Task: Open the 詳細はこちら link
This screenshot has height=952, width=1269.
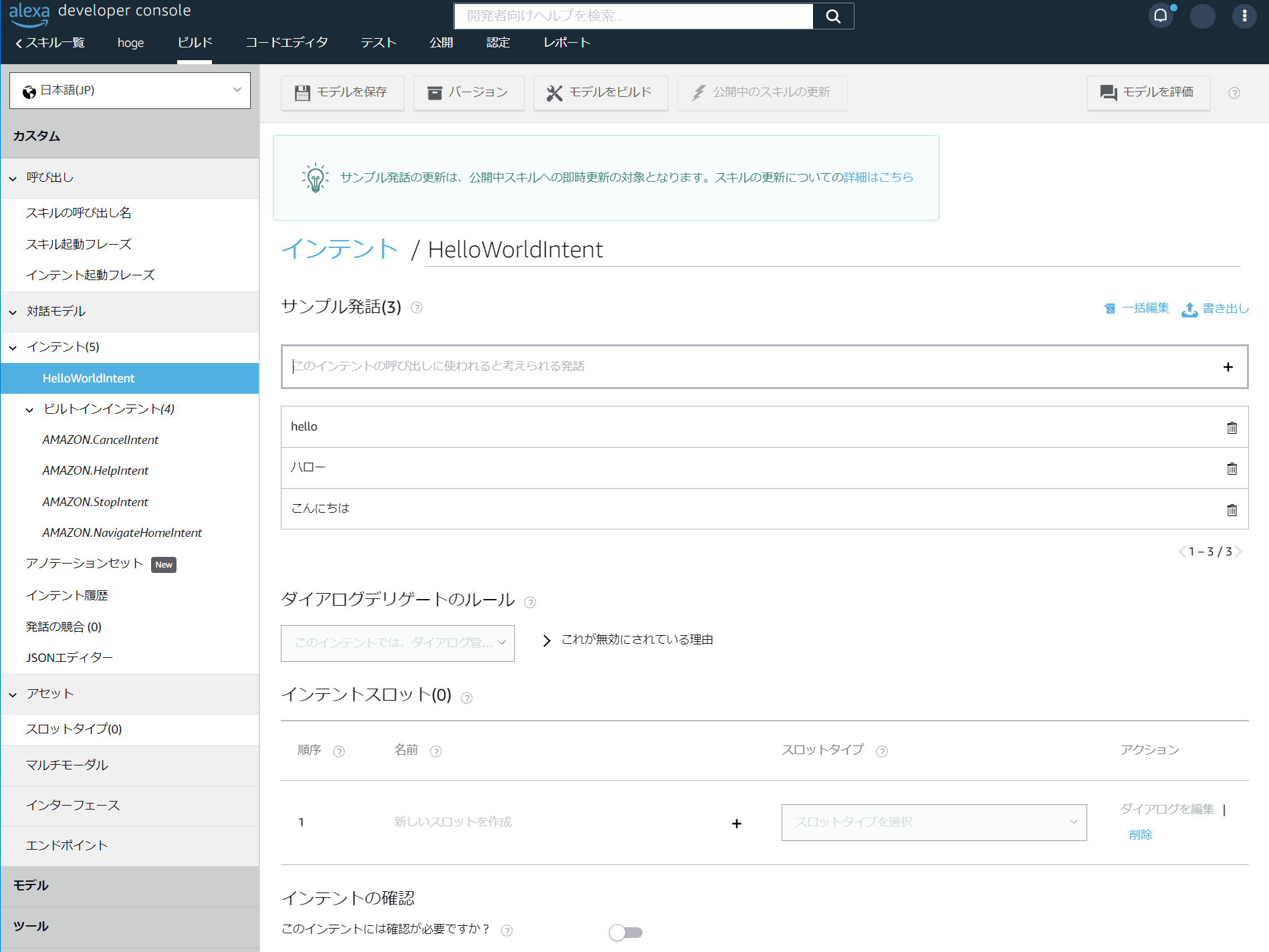Action: [879, 177]
